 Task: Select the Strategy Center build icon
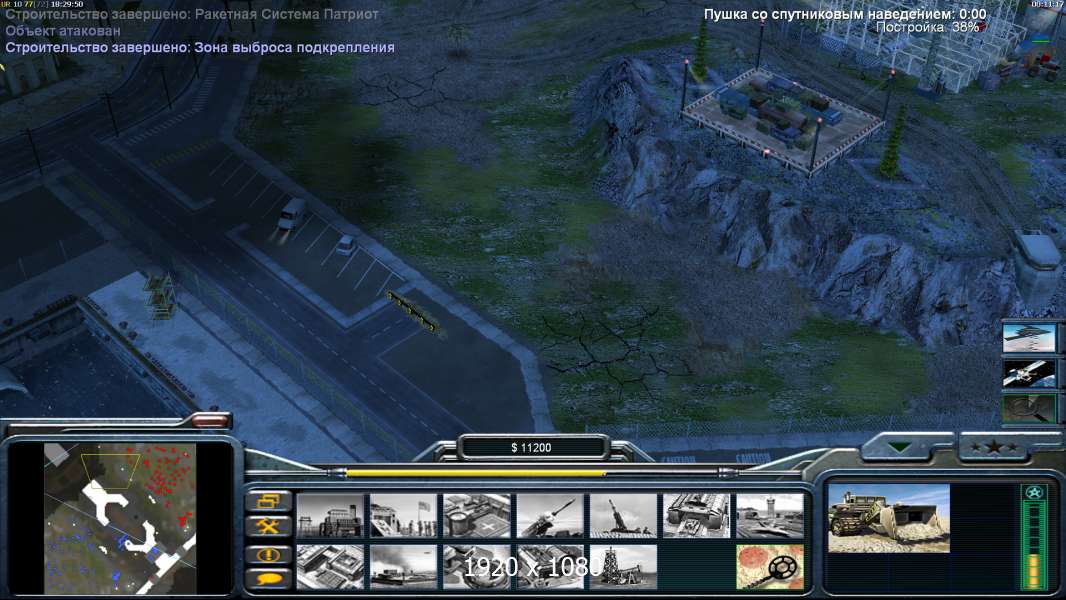330,567
